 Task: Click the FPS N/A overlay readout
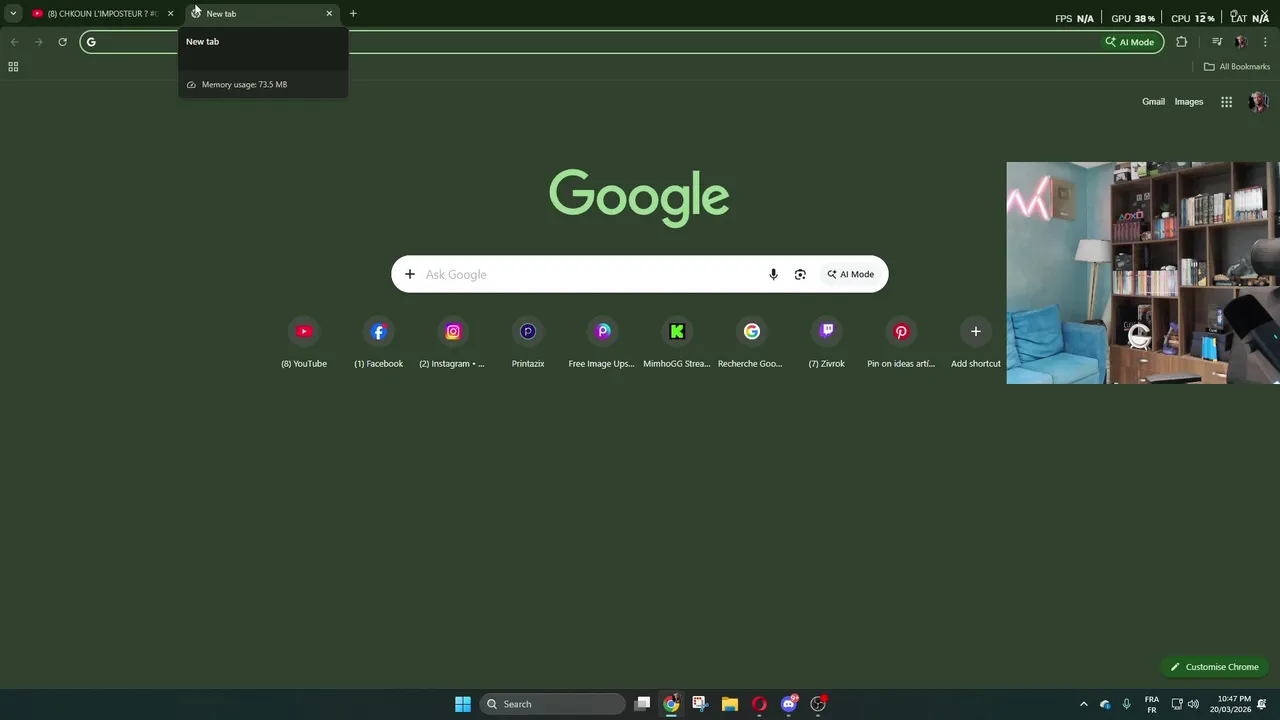point(1075,18)
